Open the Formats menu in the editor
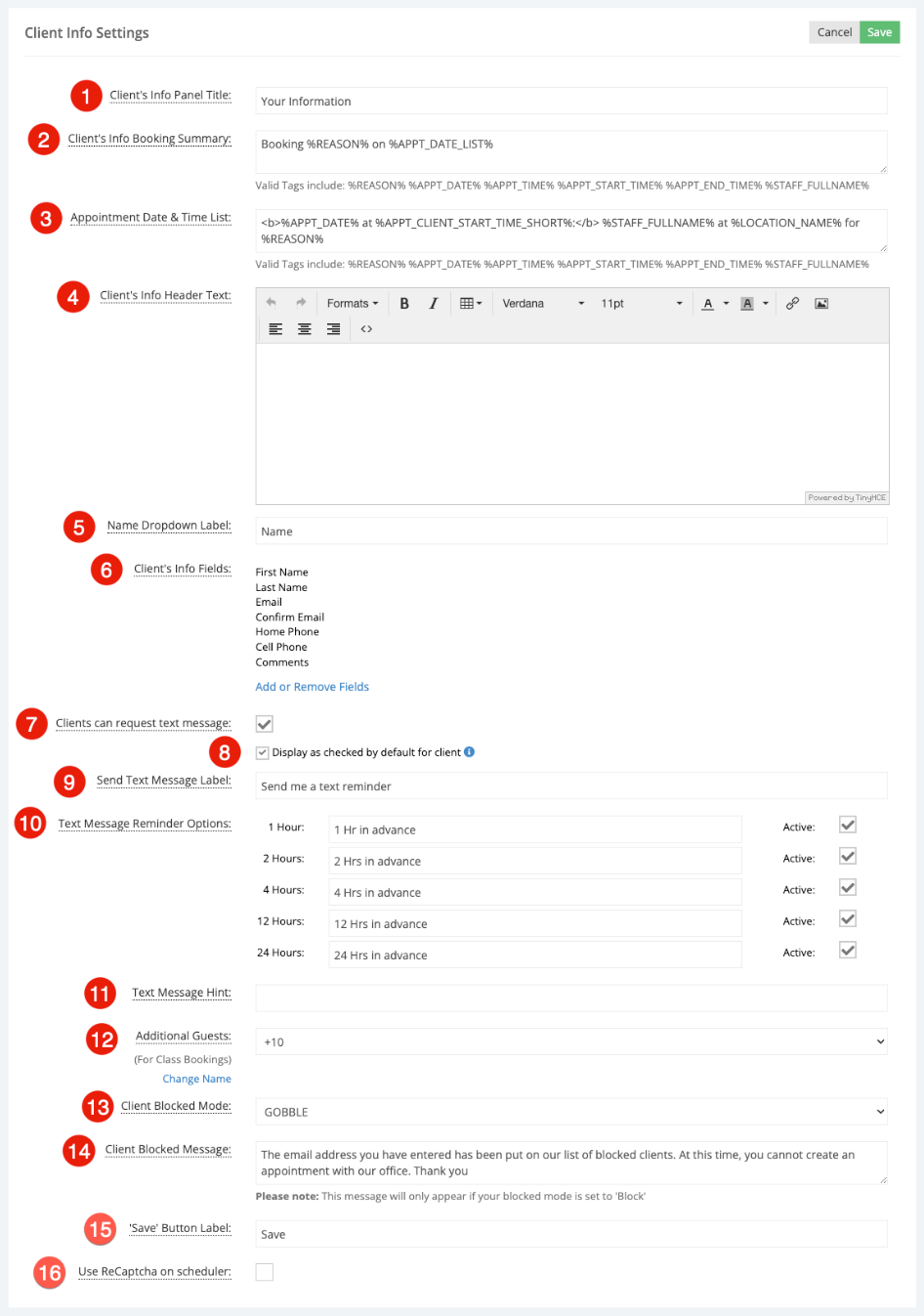The image size is (924, 1316). coord(352,303)
